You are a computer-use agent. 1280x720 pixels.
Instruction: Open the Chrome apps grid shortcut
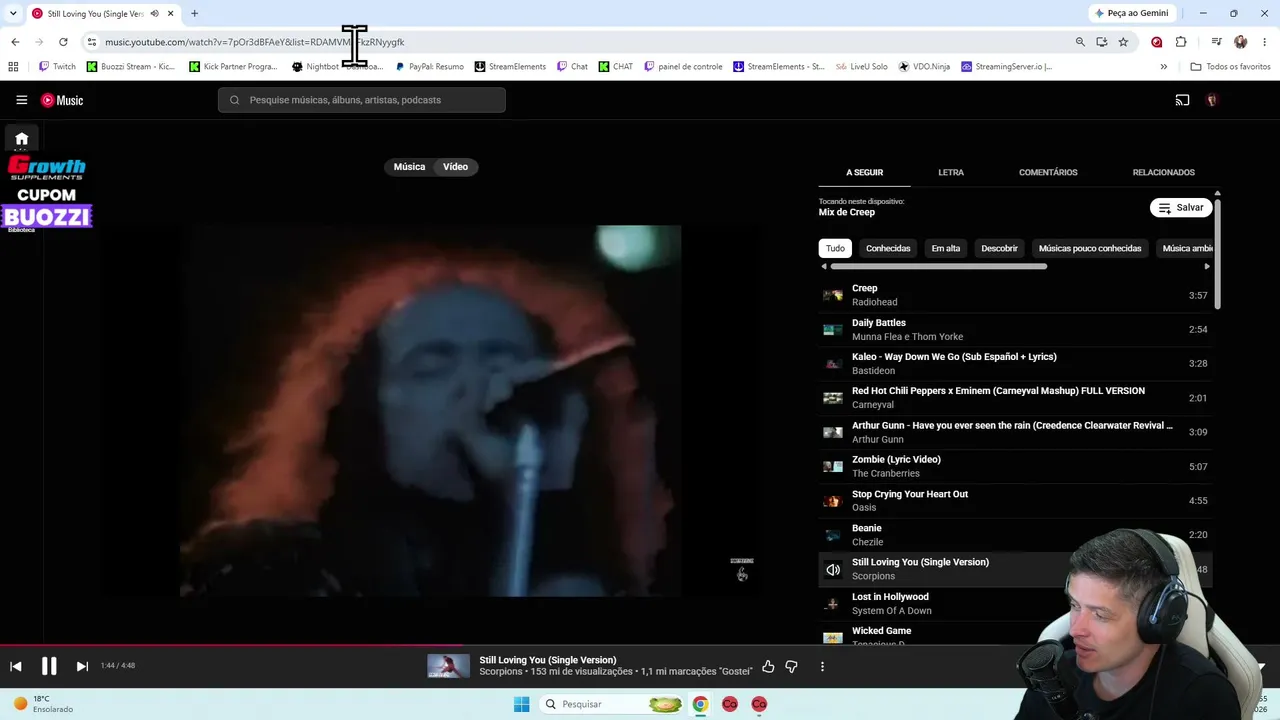click(13, 67)
